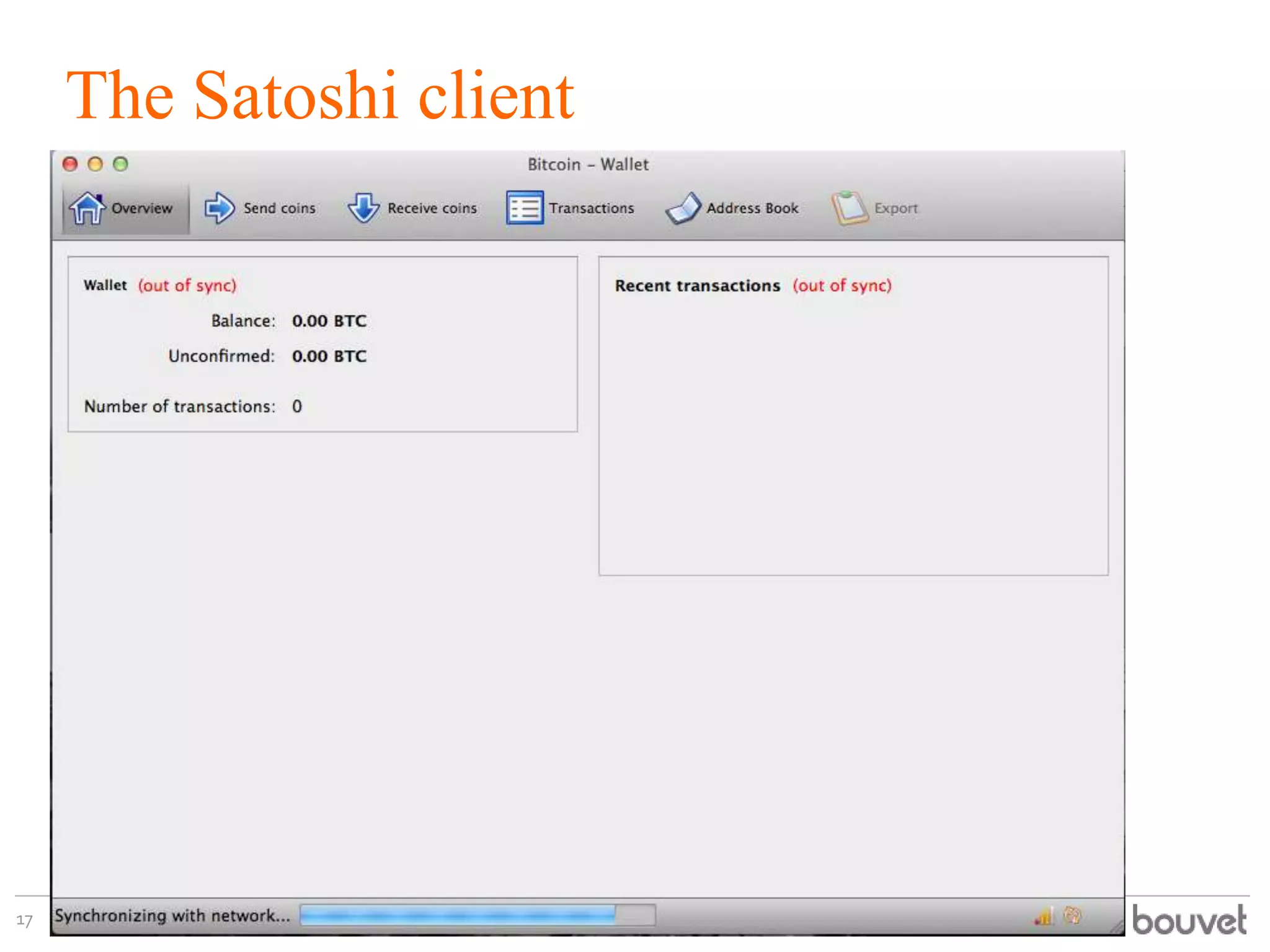Click the Number of transactions: label
The width and height of the screenshot is (1270, 952).
pos(180,407)
